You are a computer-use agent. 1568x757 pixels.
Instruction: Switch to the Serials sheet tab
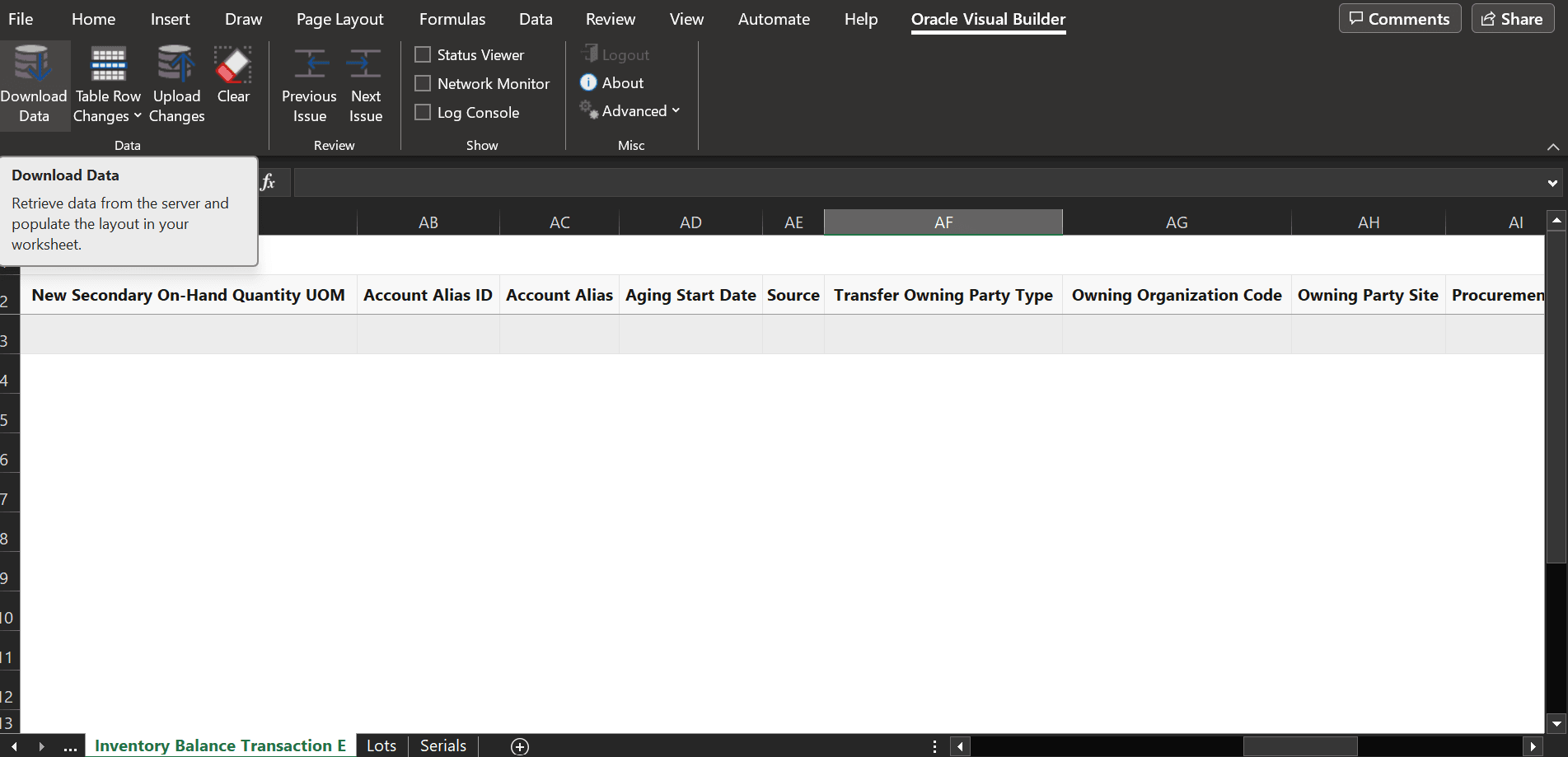tap(443, 745)
